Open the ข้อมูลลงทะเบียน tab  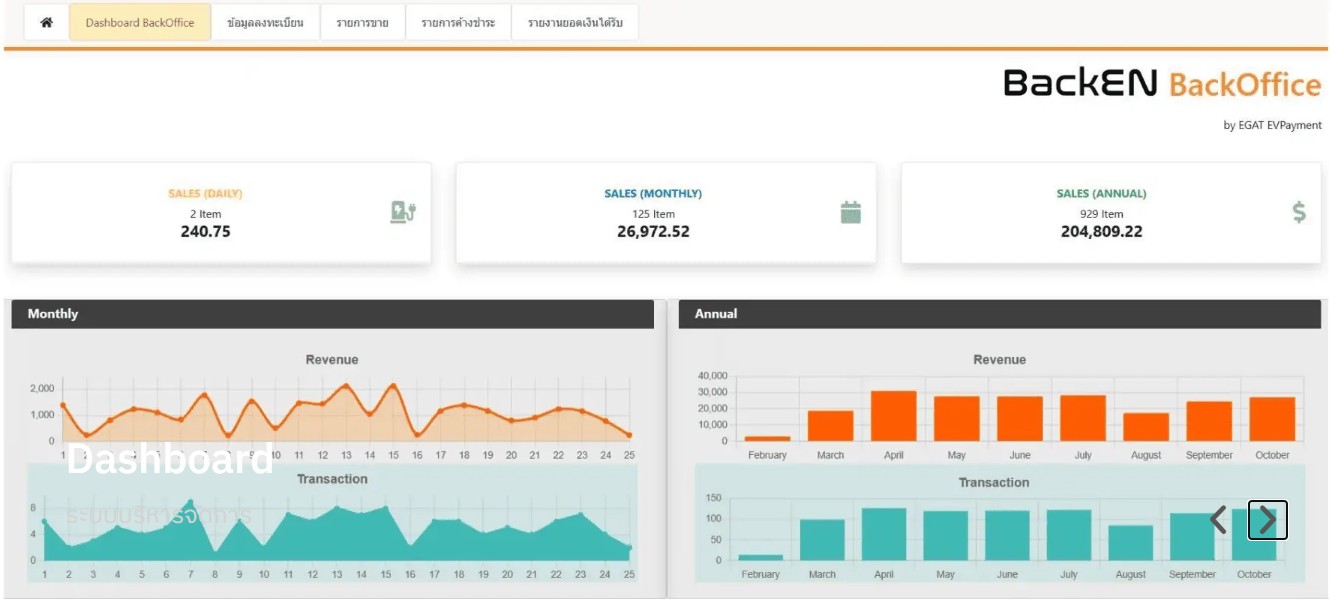click(265, 22)
